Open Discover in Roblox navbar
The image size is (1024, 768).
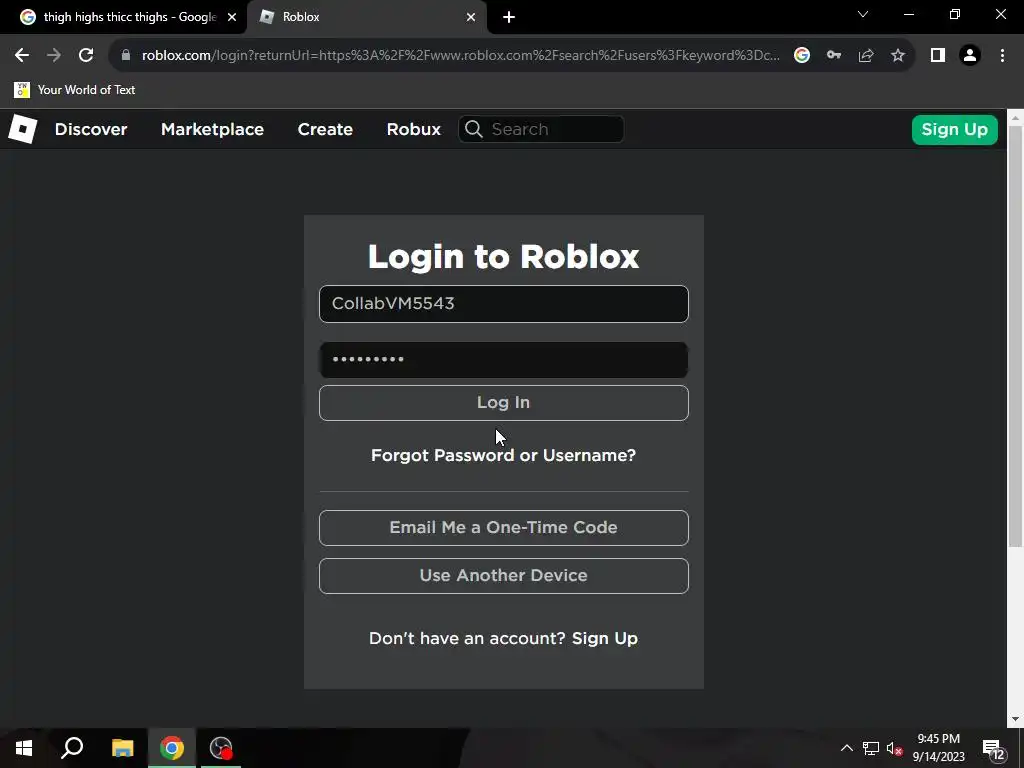click(91, 129)
